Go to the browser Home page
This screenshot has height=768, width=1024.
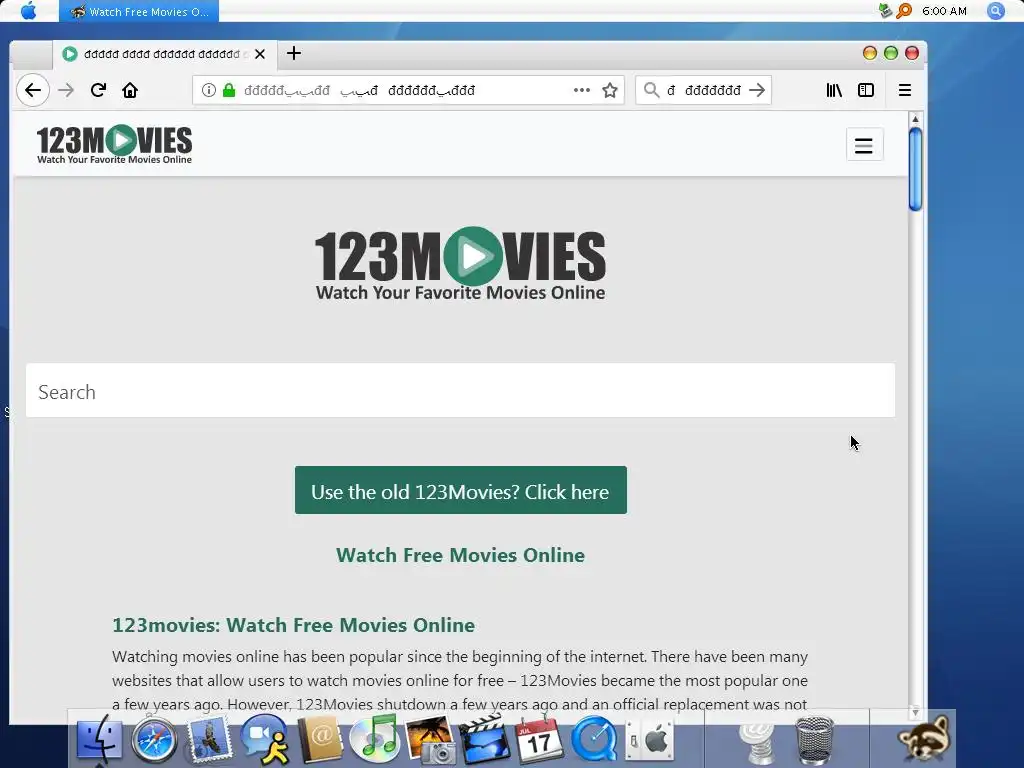tap(130, 90)
